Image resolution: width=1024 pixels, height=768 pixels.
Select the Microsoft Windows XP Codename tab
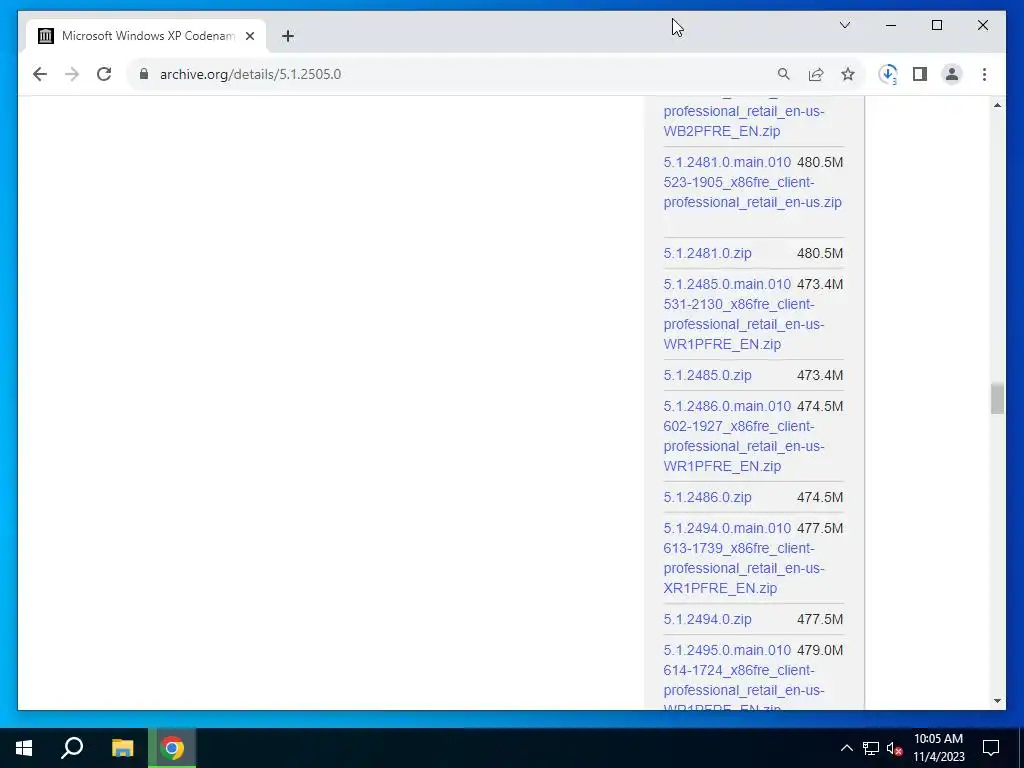(146, 36)
